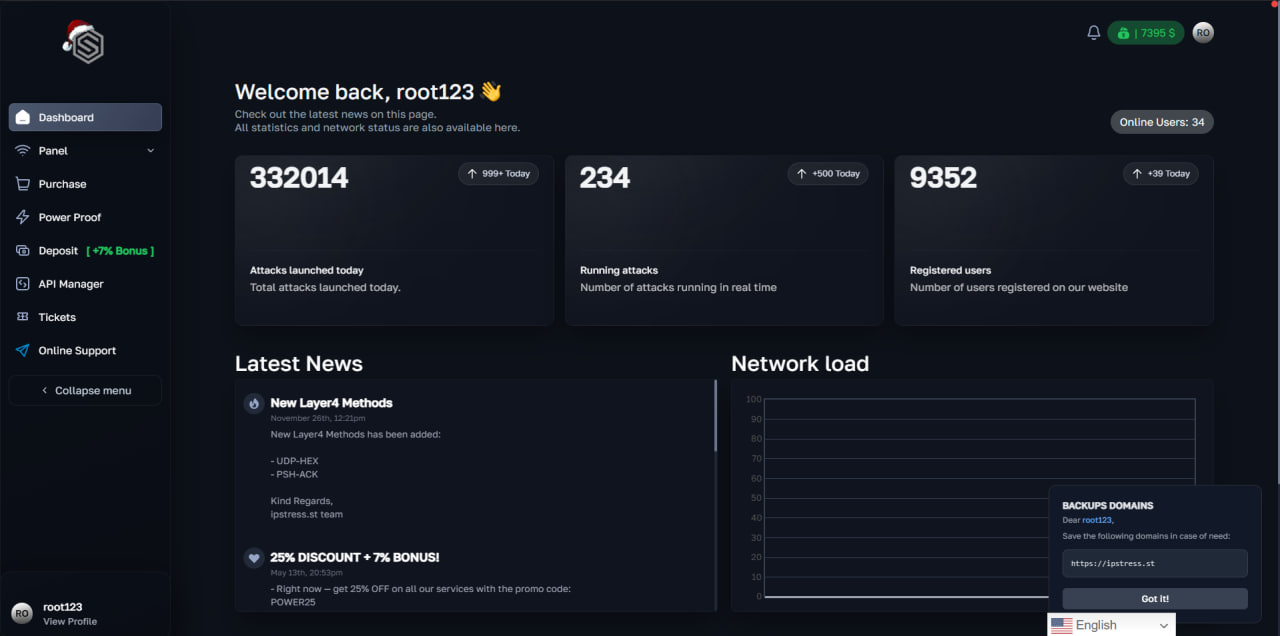
Task: Click the ipstress logo with Santa hat
Action: click(x=84, y=43)
